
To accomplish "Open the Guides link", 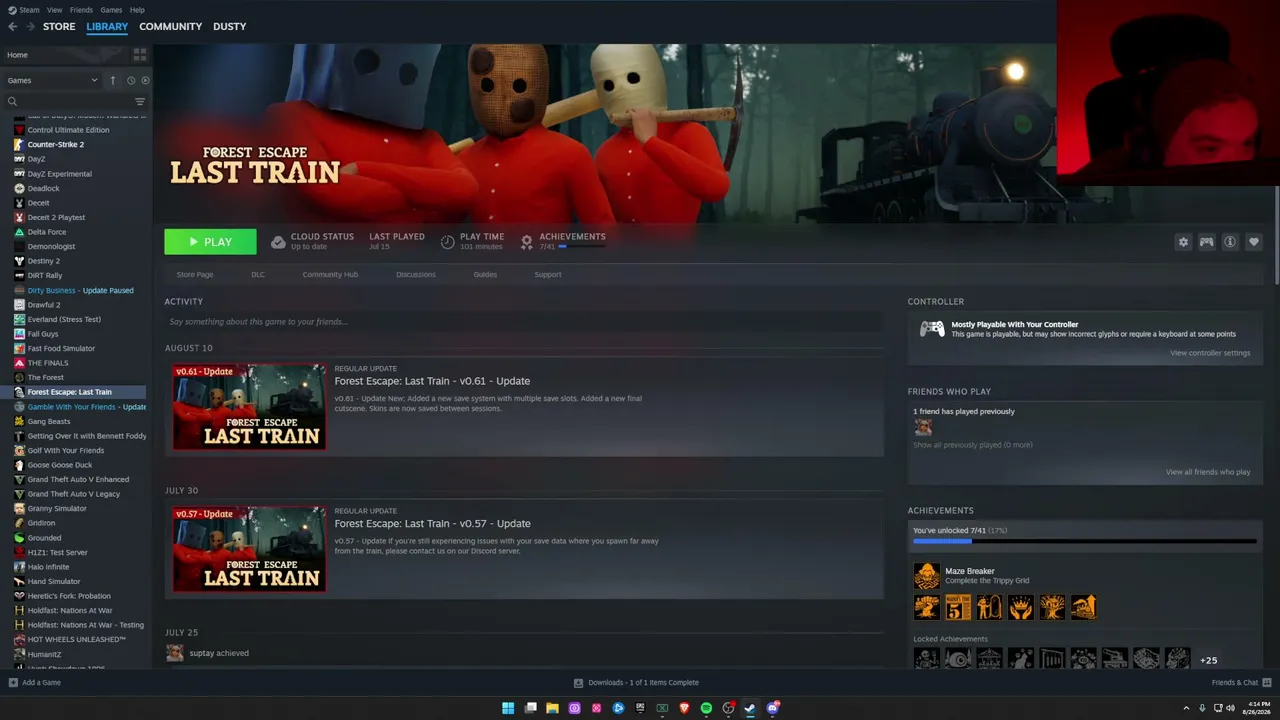I will click(485, 274).
